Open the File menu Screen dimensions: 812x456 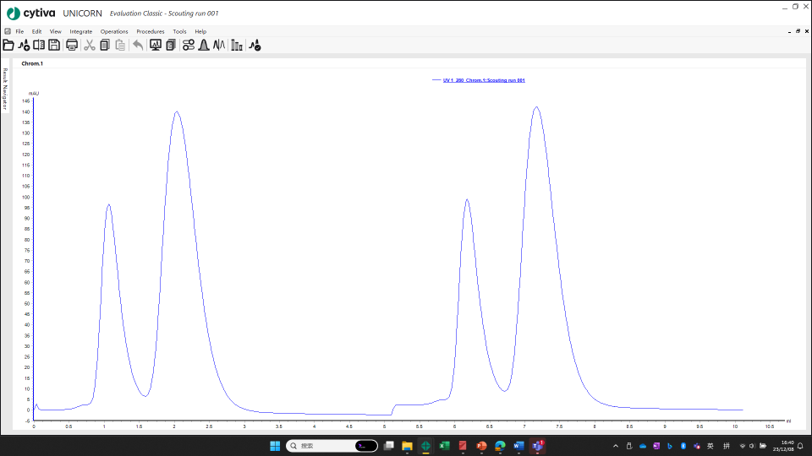19,31
